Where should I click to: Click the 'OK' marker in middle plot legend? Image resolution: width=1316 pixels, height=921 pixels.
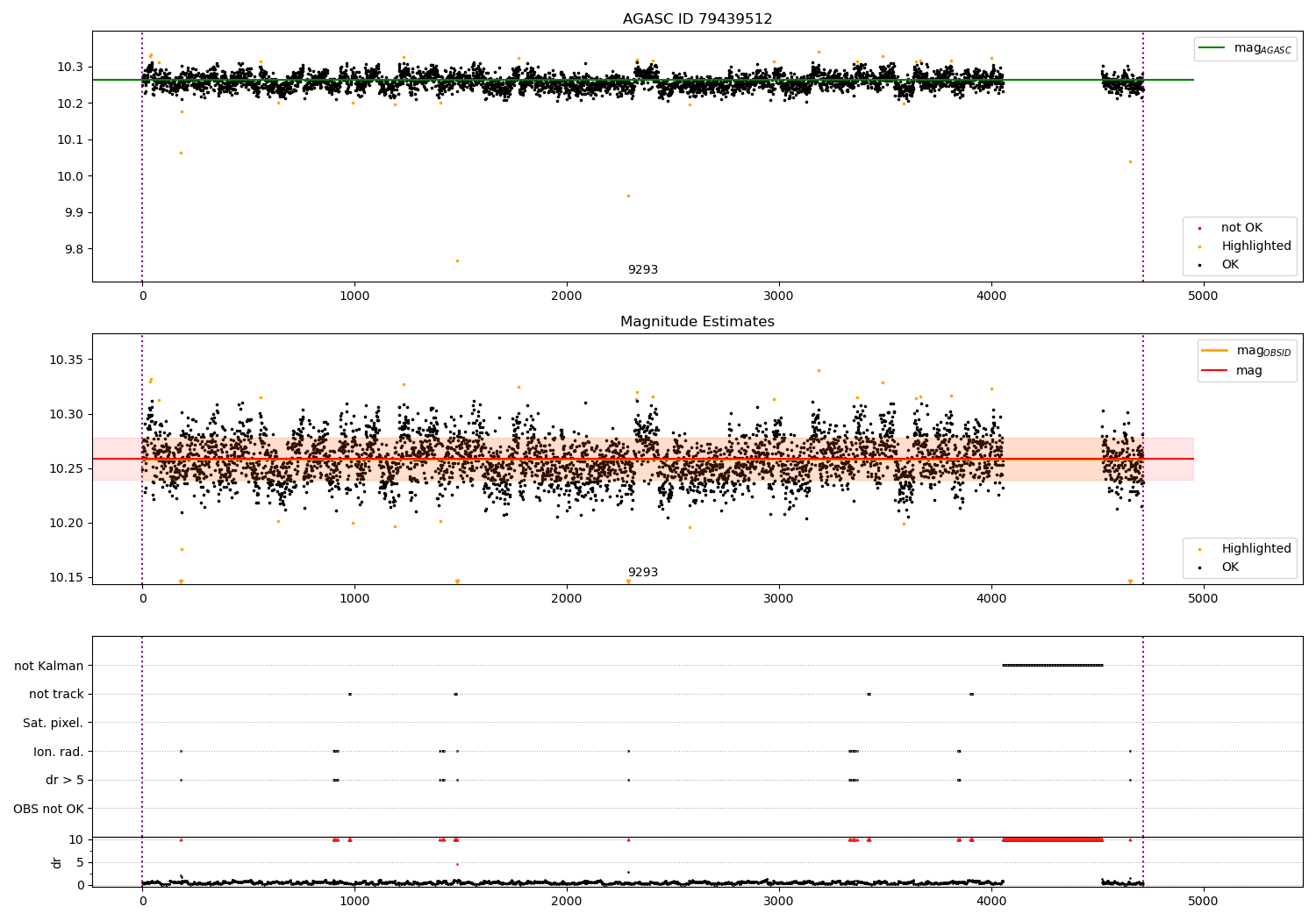pyautogui.click(x=1199, y=568)
